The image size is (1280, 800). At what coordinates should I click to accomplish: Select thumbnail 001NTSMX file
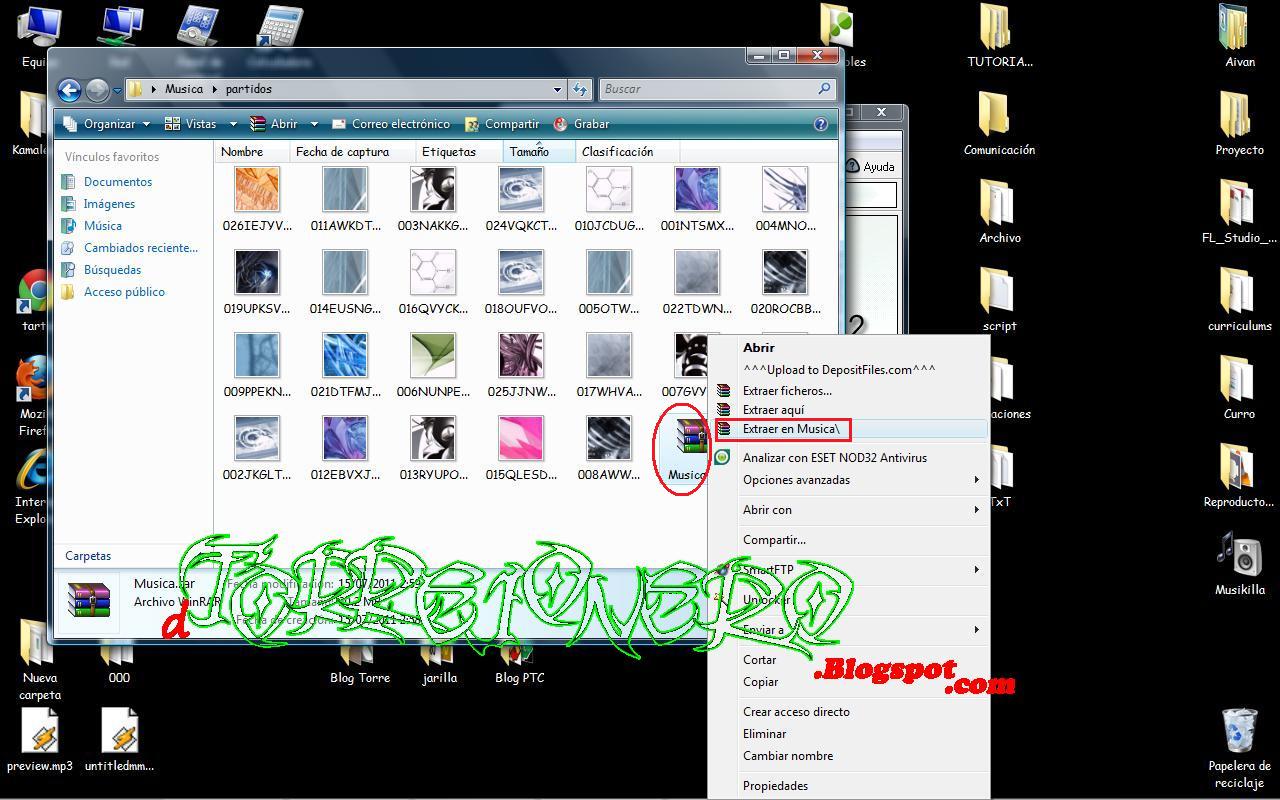(697, 198)
